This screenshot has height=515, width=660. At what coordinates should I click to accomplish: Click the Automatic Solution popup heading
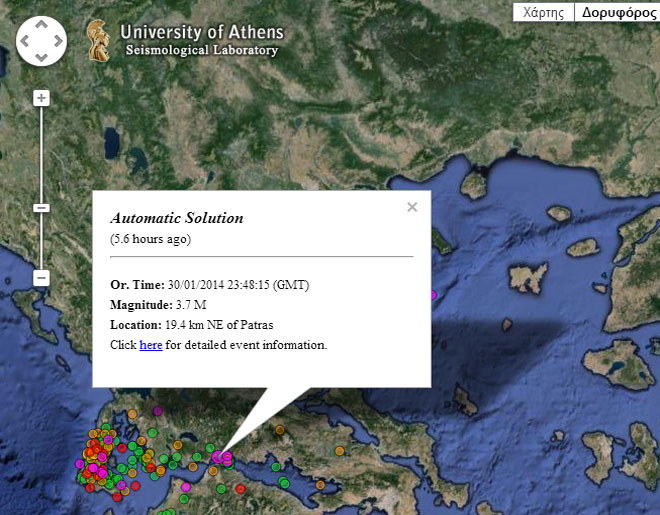point(177,218)
